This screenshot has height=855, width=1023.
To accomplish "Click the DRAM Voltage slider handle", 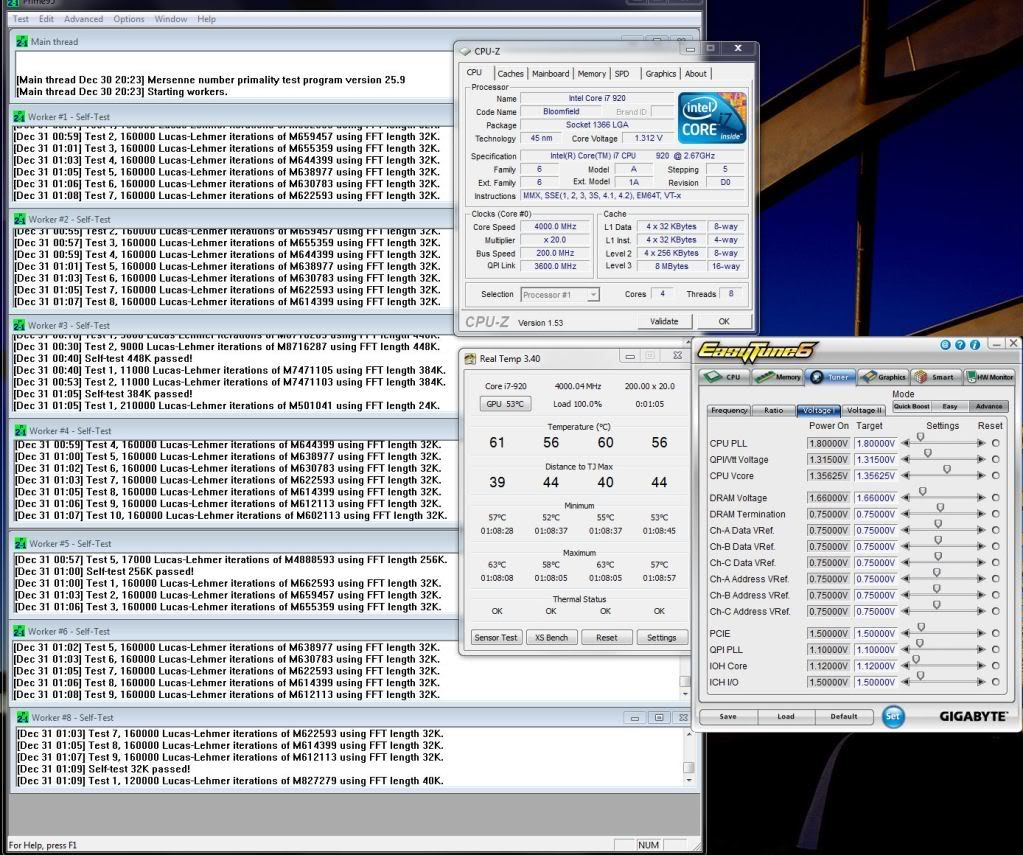I will [923, 491].
